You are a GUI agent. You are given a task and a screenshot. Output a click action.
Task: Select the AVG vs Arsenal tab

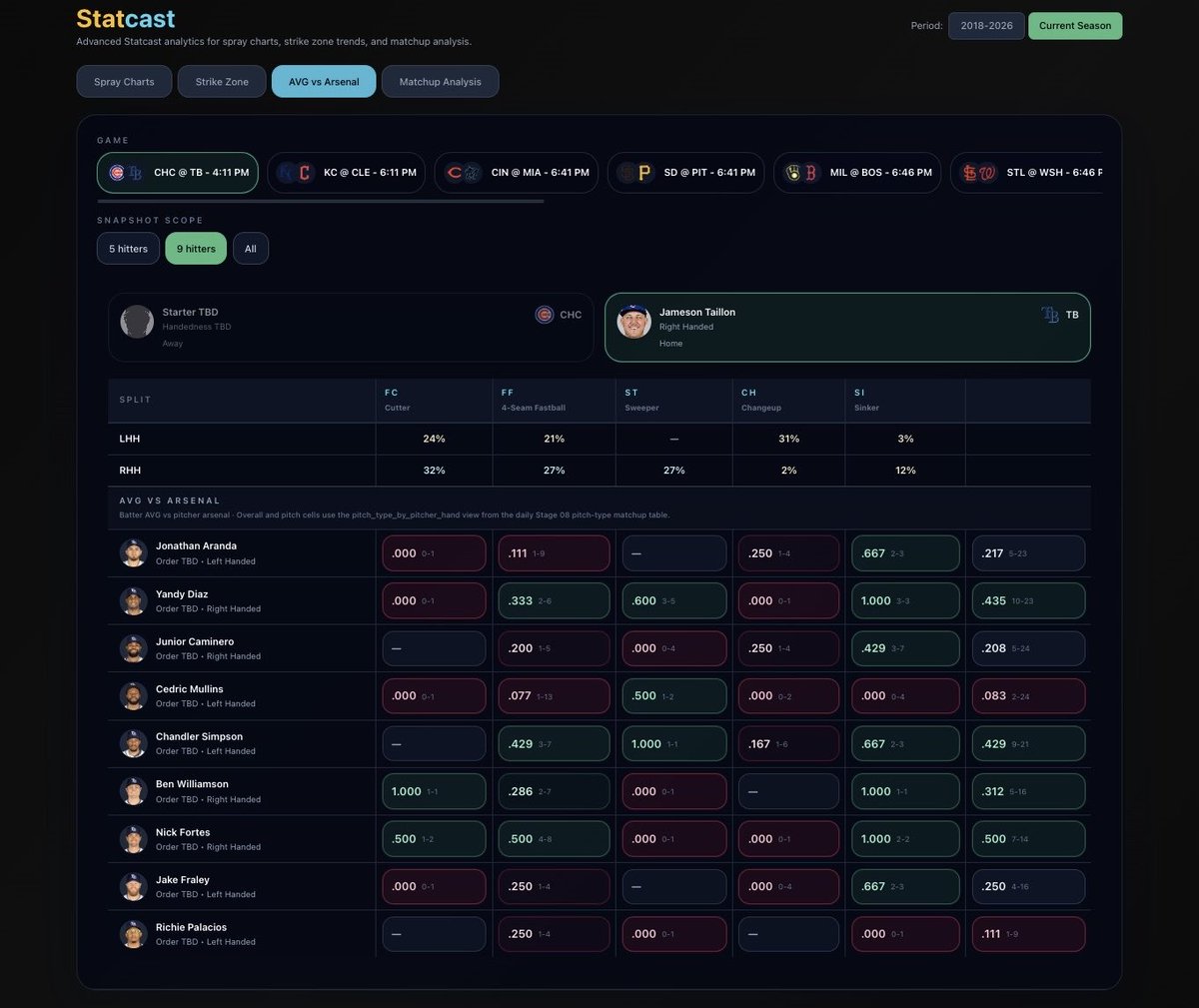(x=324, y=82)
